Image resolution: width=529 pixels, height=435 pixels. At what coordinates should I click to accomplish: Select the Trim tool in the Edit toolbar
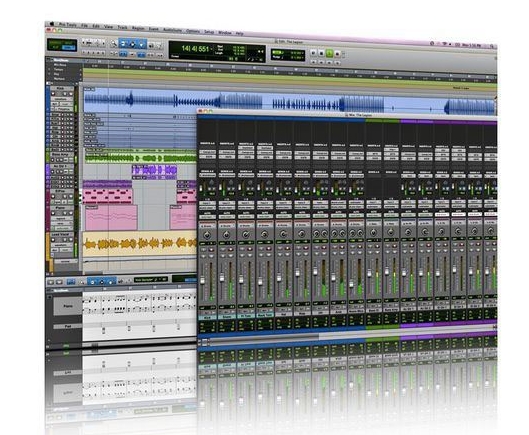[x=123, y=44]
